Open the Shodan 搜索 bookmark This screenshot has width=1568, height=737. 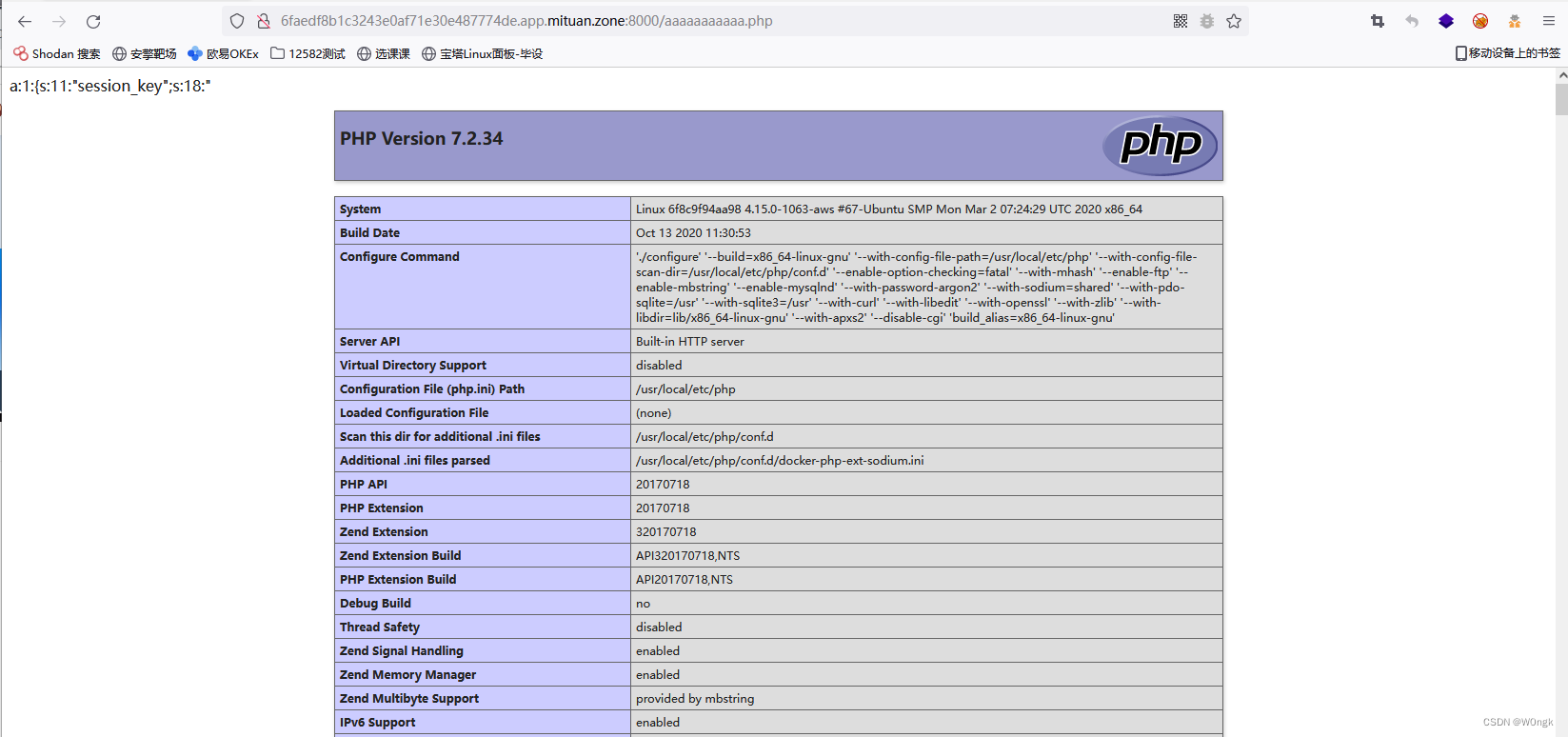pos(57,53)
